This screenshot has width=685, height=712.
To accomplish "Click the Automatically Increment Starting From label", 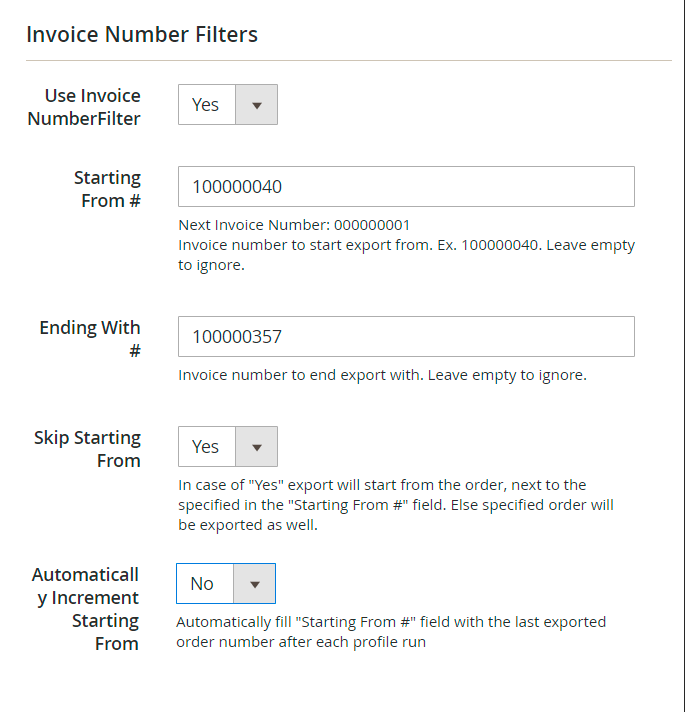I will [86, 609].
